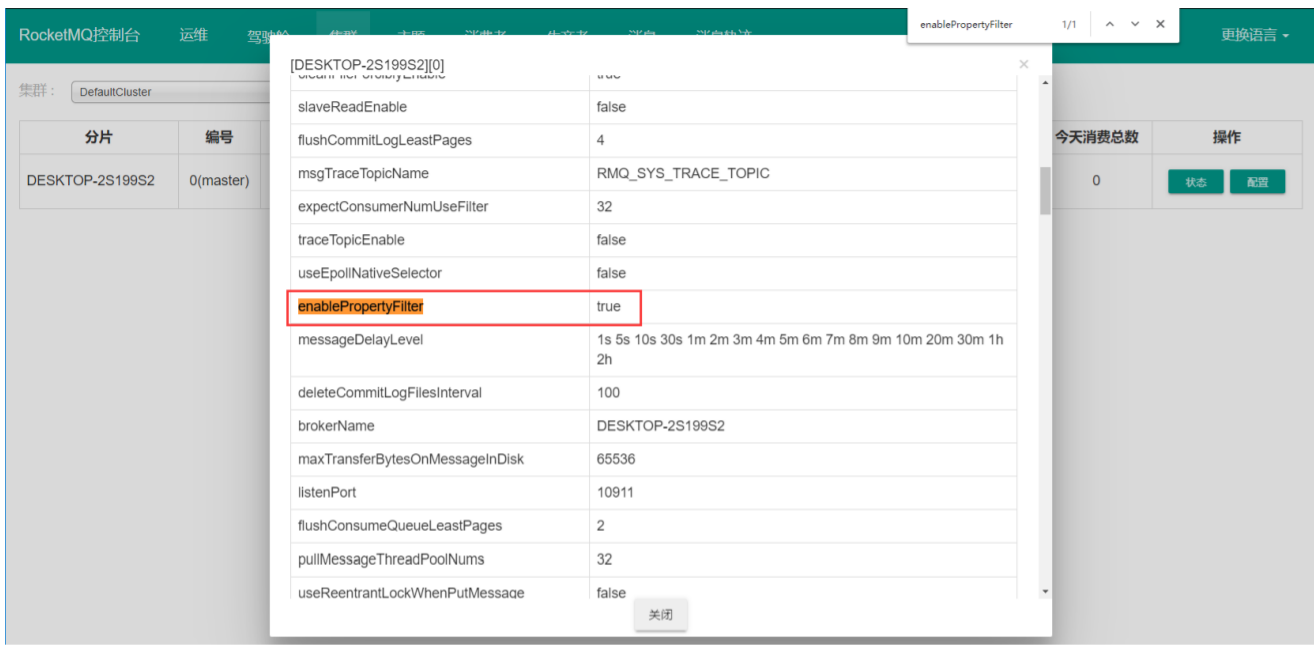Screen dimensions: 1314x663
Task: Click the true value of enablePropertyFilter
Action: (x=609, y=306)
